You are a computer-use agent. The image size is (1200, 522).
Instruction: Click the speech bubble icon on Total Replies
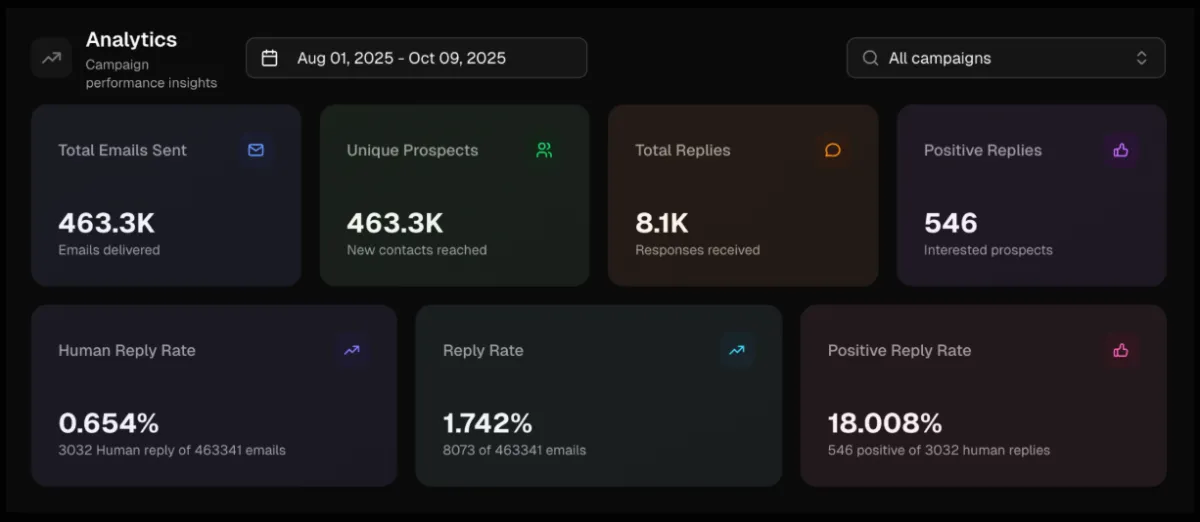pyautogui.click(x=832, y=150)
